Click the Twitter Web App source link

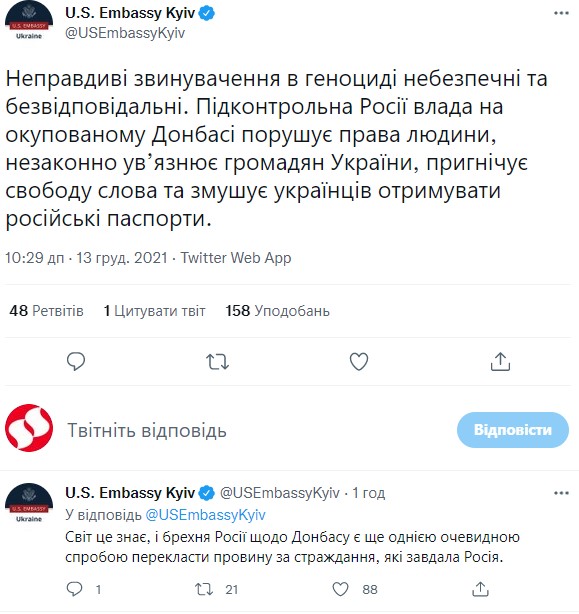[x=236, y=258]
